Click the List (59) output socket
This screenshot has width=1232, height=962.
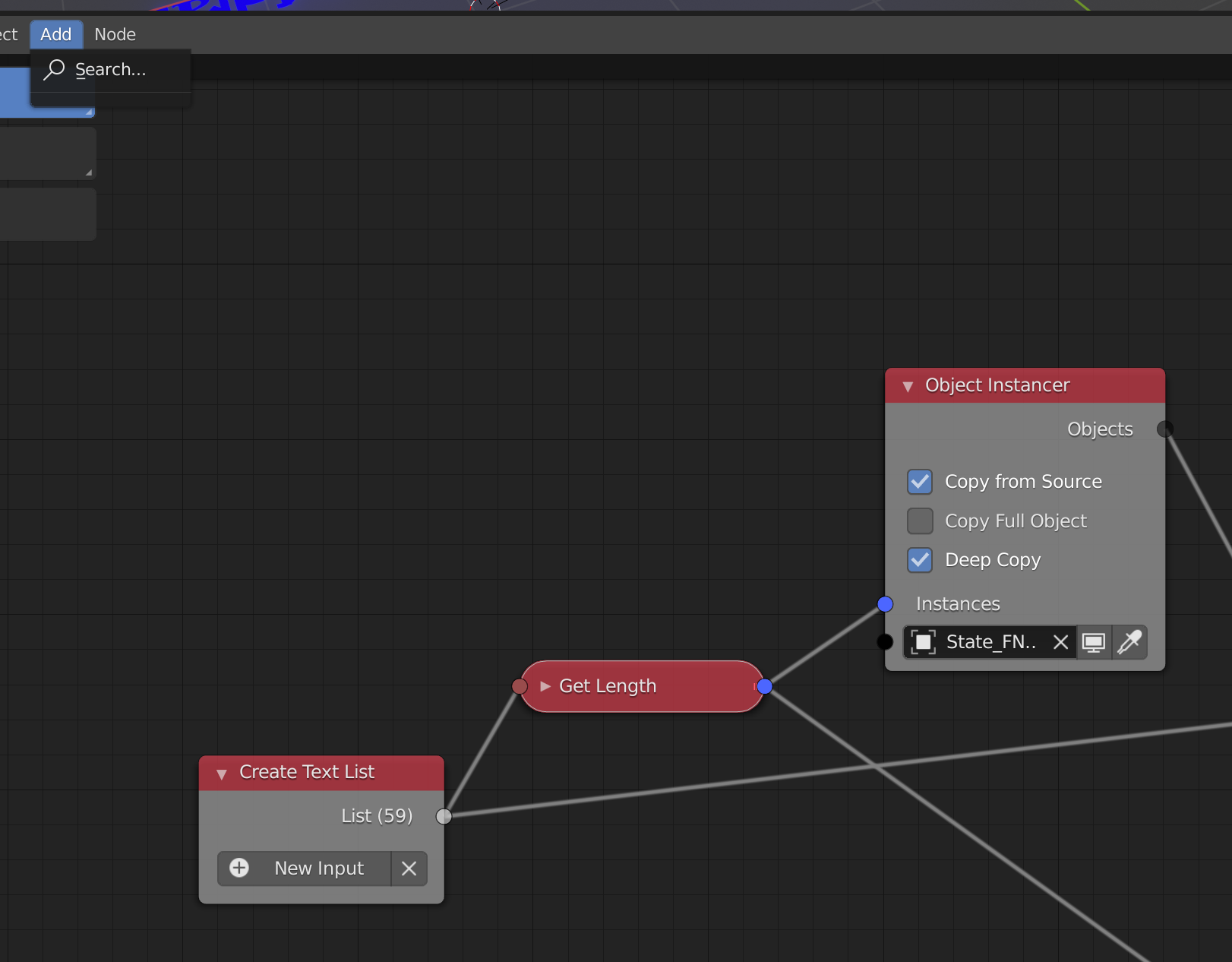pyautogui.click(x=444, y=816)
